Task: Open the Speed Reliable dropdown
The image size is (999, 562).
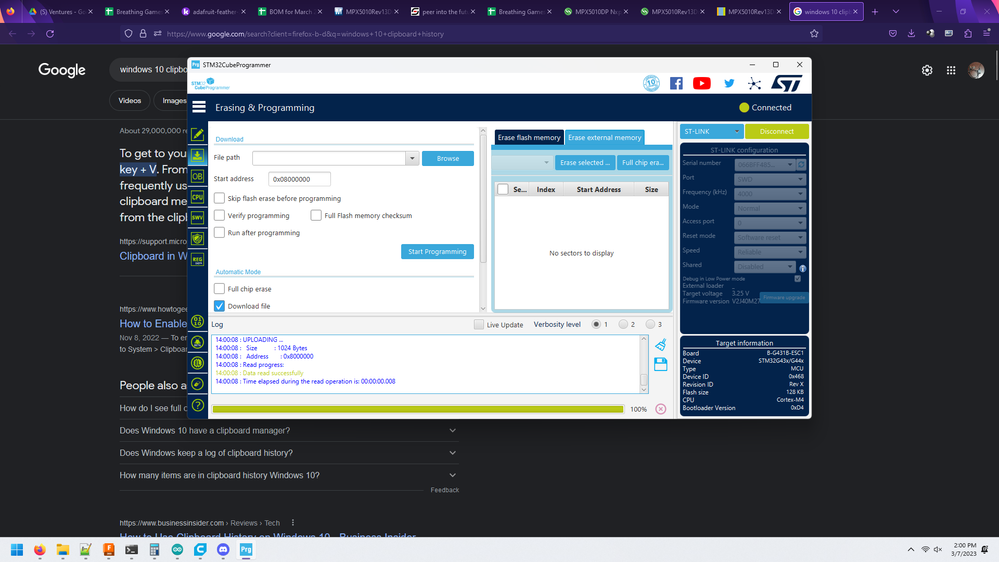Action: [x=770, y=252]
